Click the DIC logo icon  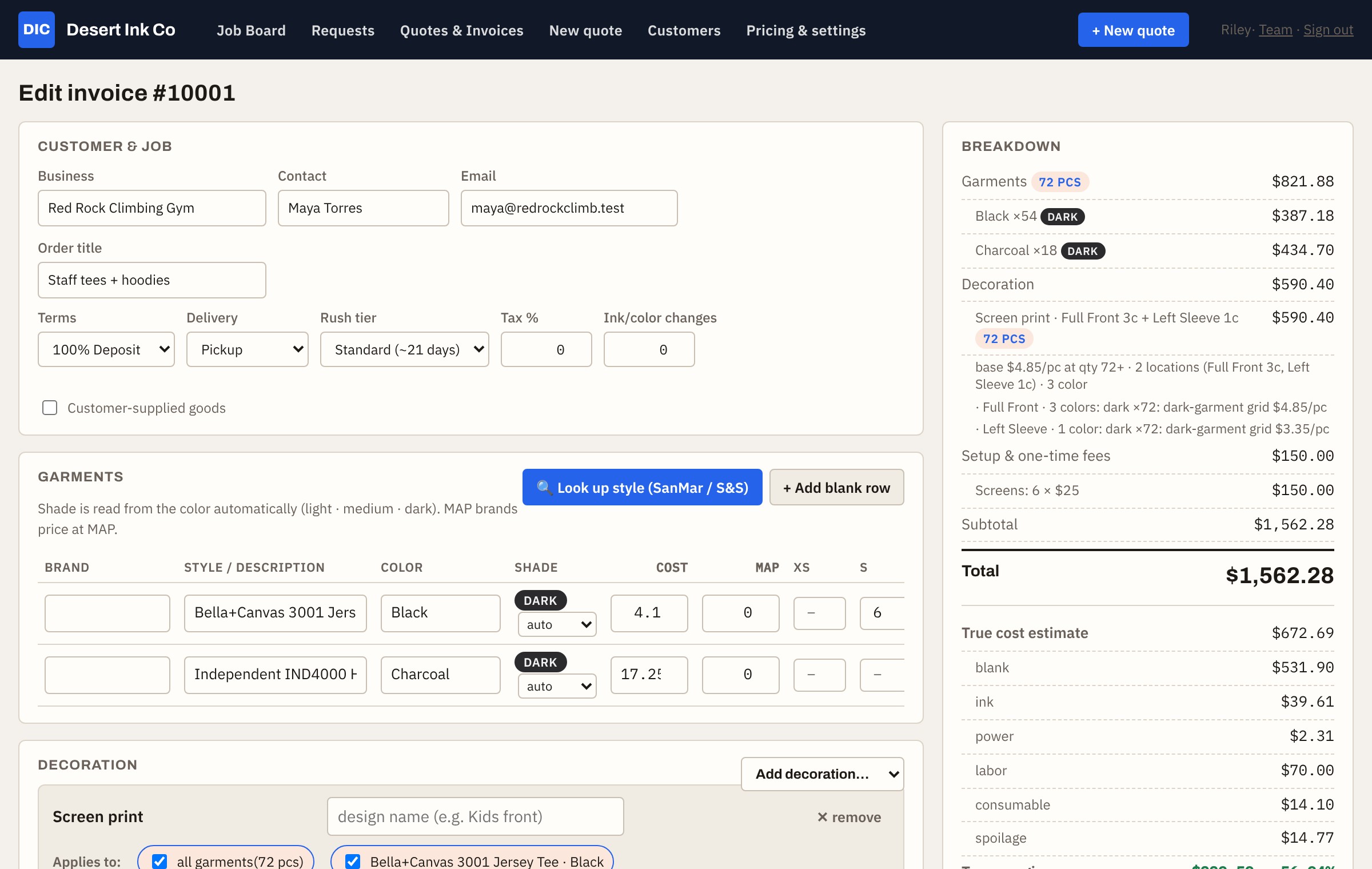point(37,30)
